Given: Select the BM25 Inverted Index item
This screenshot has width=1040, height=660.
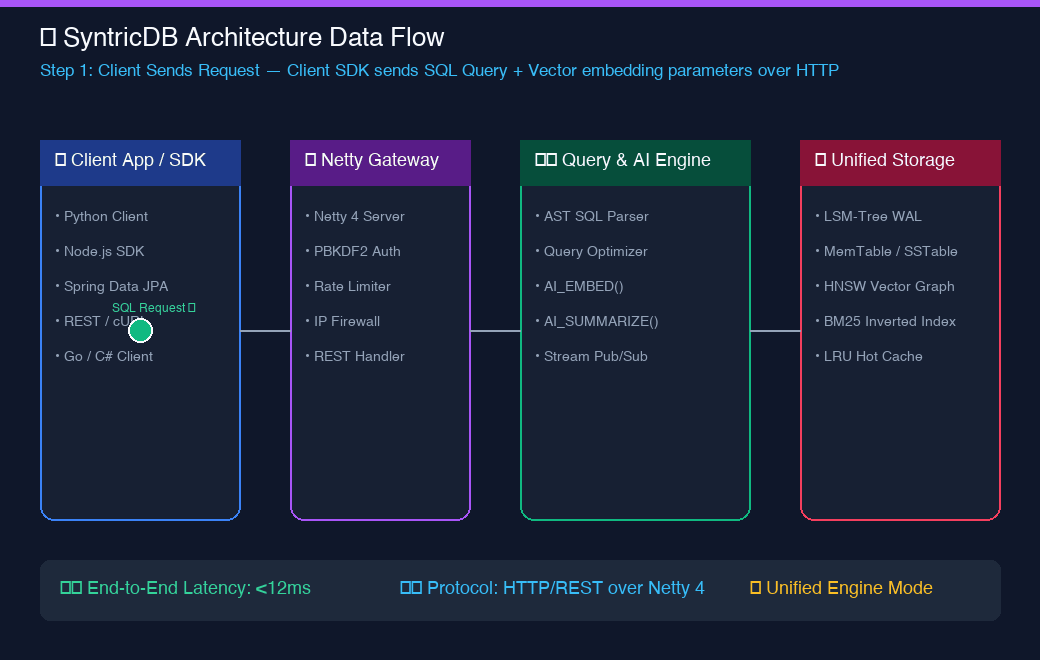Looking at the screenshot, I should click(x=885, y=322).
